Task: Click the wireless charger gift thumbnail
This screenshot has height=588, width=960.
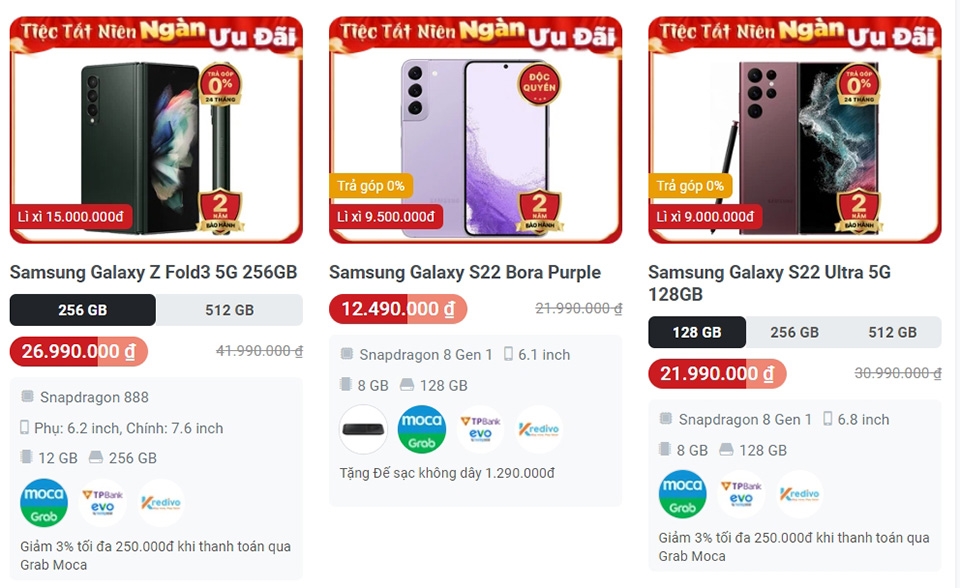Action: point(362,430)
